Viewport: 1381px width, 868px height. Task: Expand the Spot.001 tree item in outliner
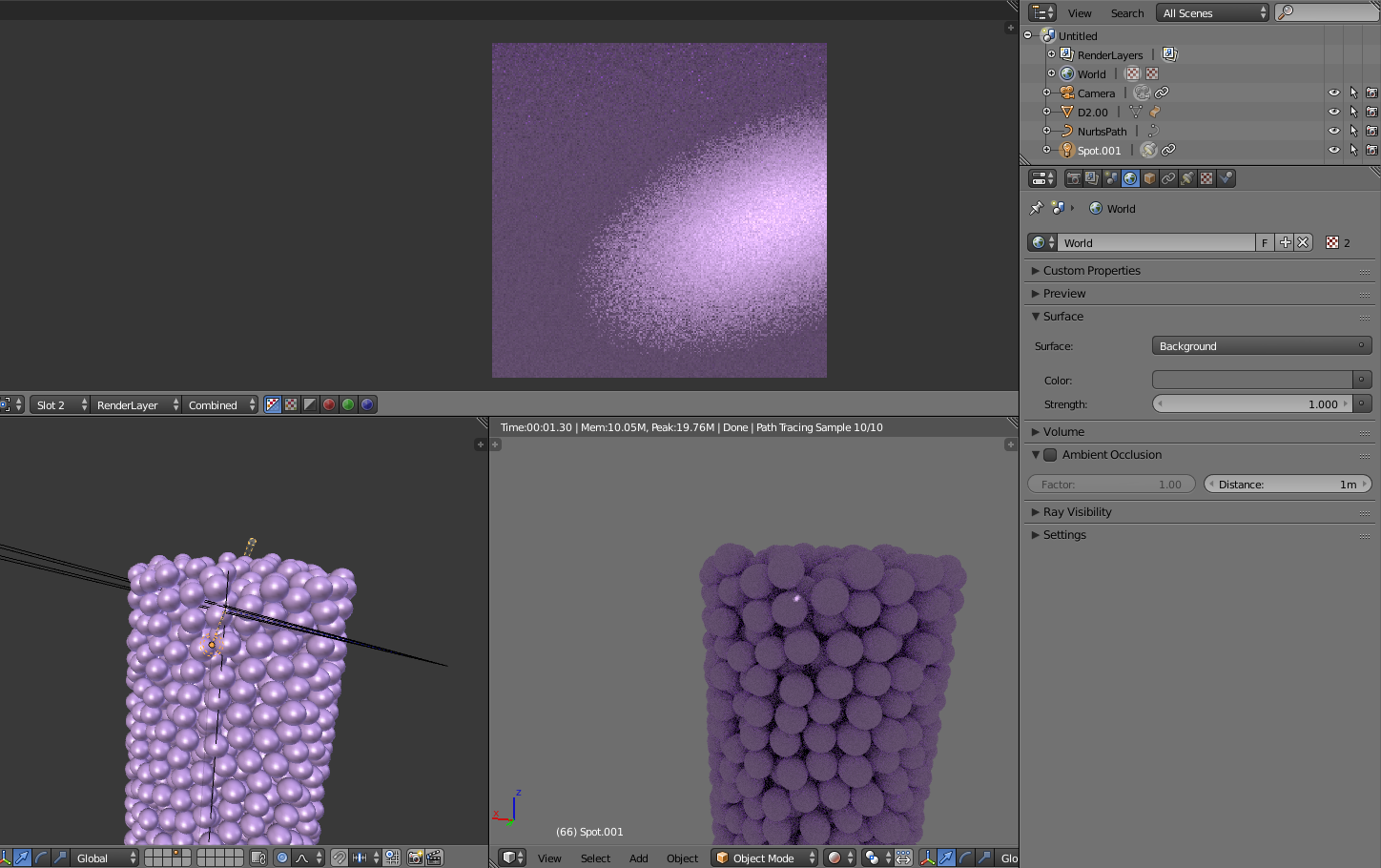1047,150
